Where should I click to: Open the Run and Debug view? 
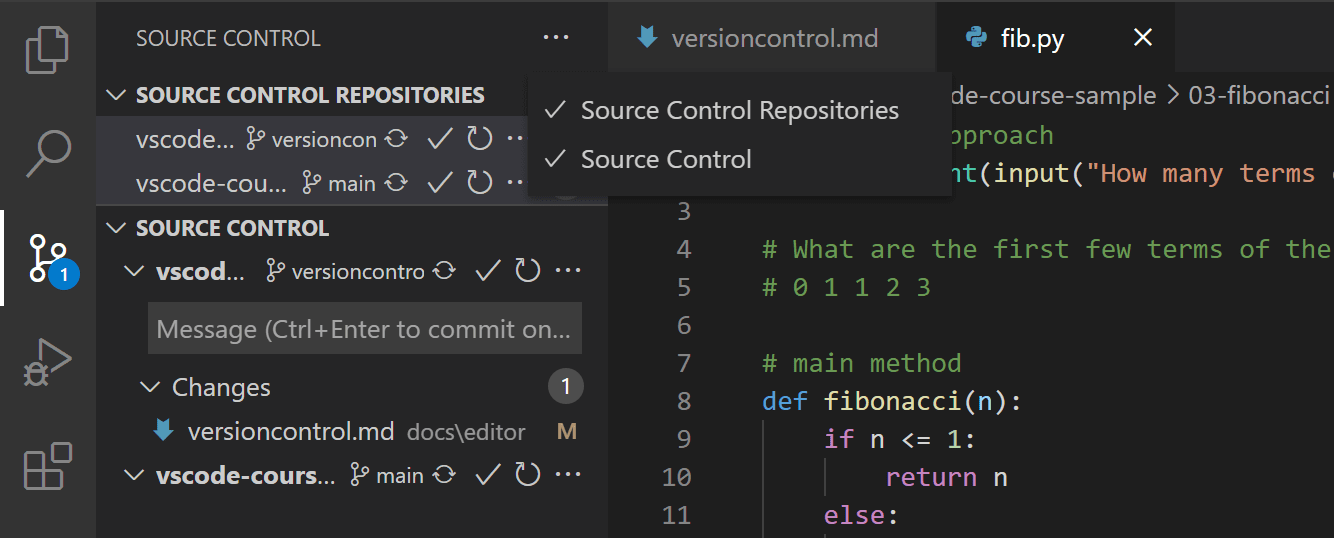47,362
